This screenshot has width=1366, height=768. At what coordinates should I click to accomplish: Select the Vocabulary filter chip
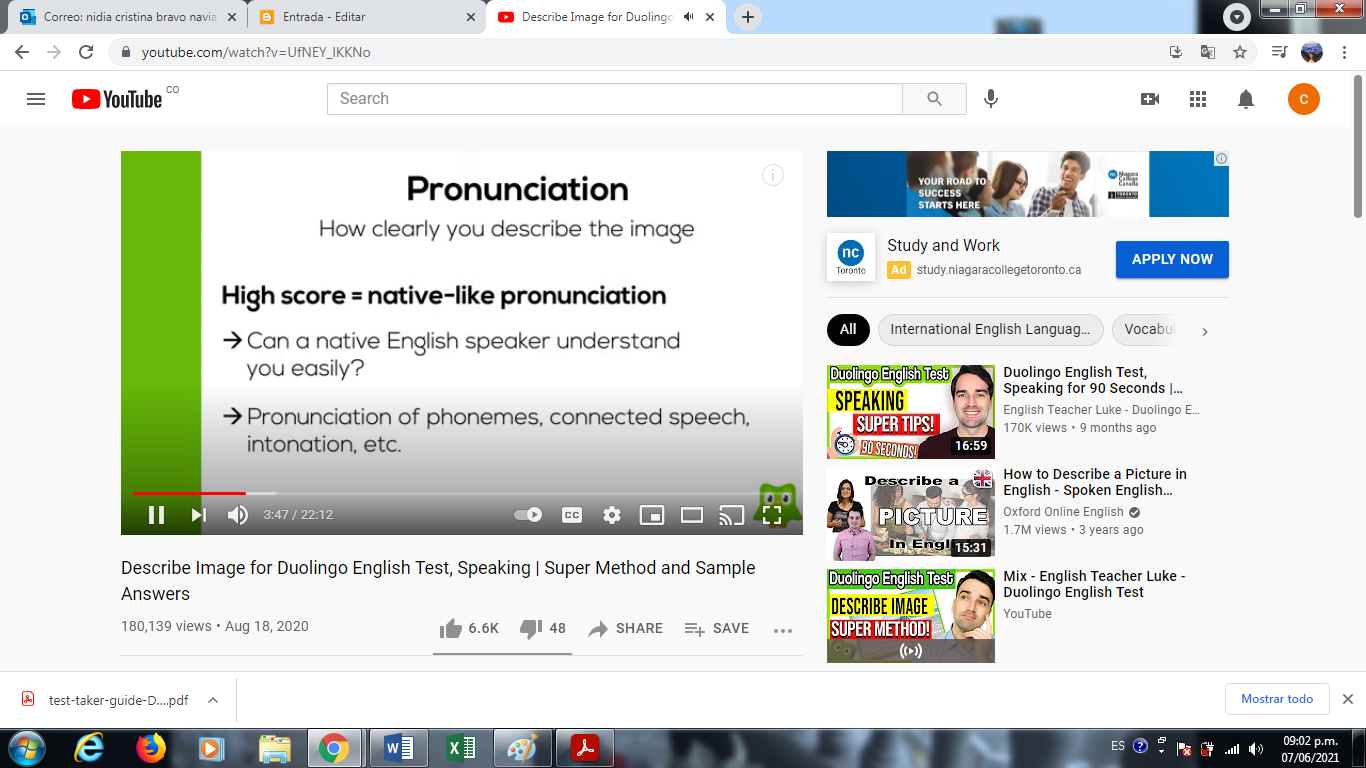pos(1146,329)
